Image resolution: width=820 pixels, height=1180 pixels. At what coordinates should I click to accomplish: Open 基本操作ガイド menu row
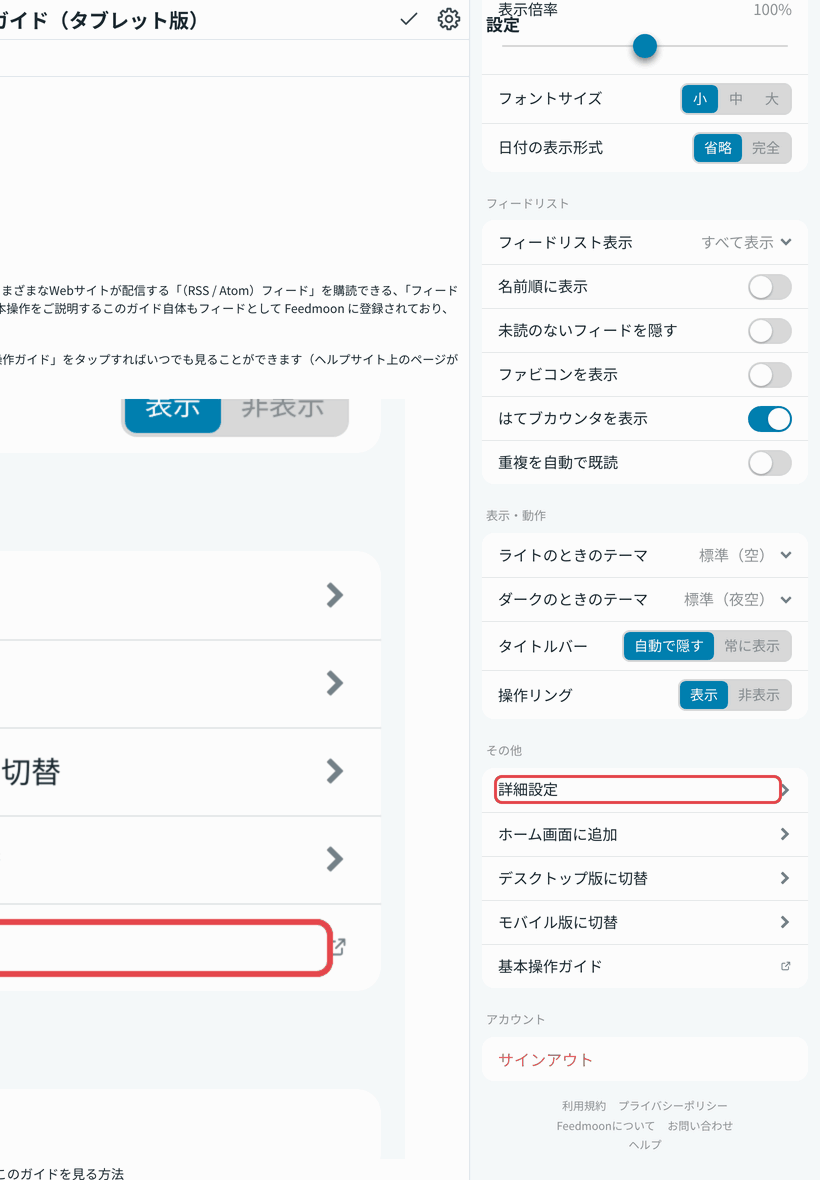(645, 966)
